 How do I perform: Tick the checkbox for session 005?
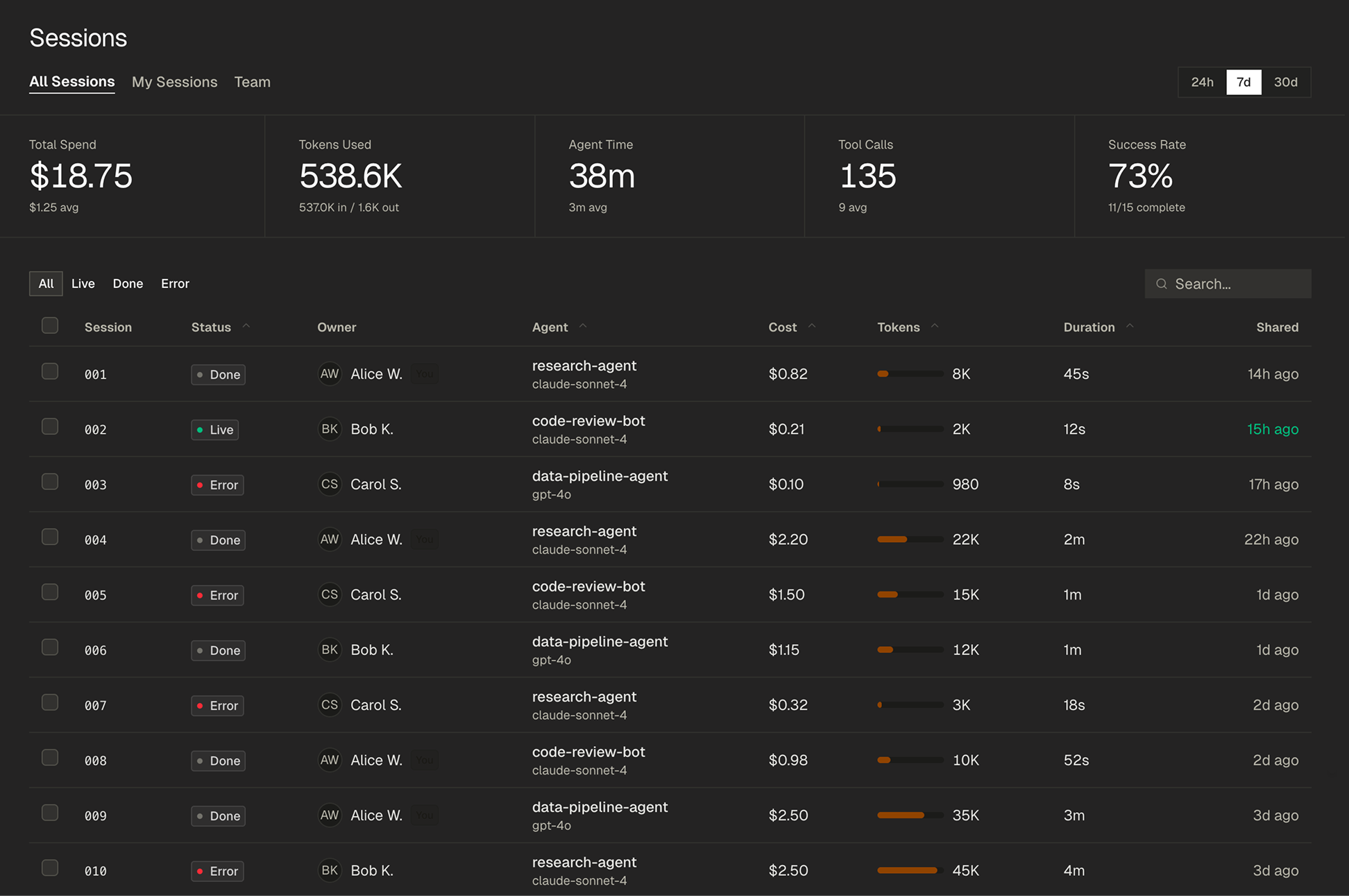[x=50, y=592]
